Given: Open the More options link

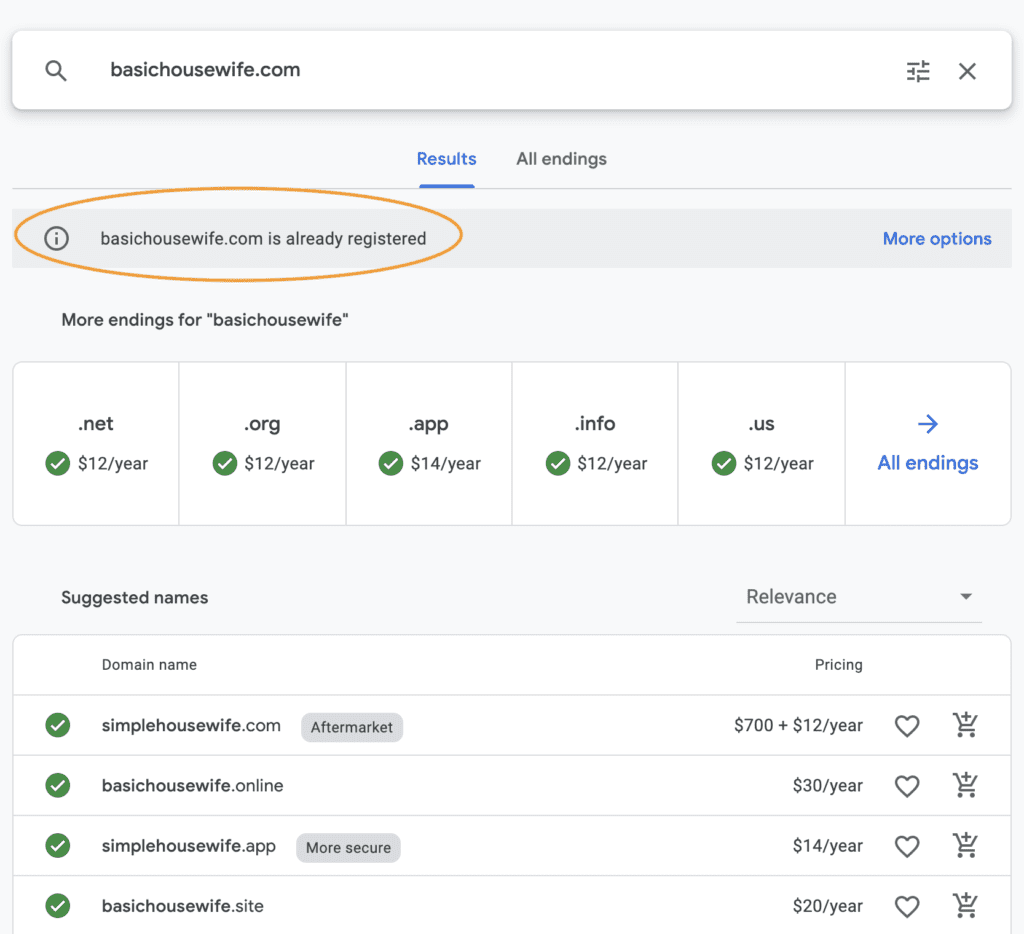Looking at the screenshot, I should pyautogui.click(x=937, y=238).
